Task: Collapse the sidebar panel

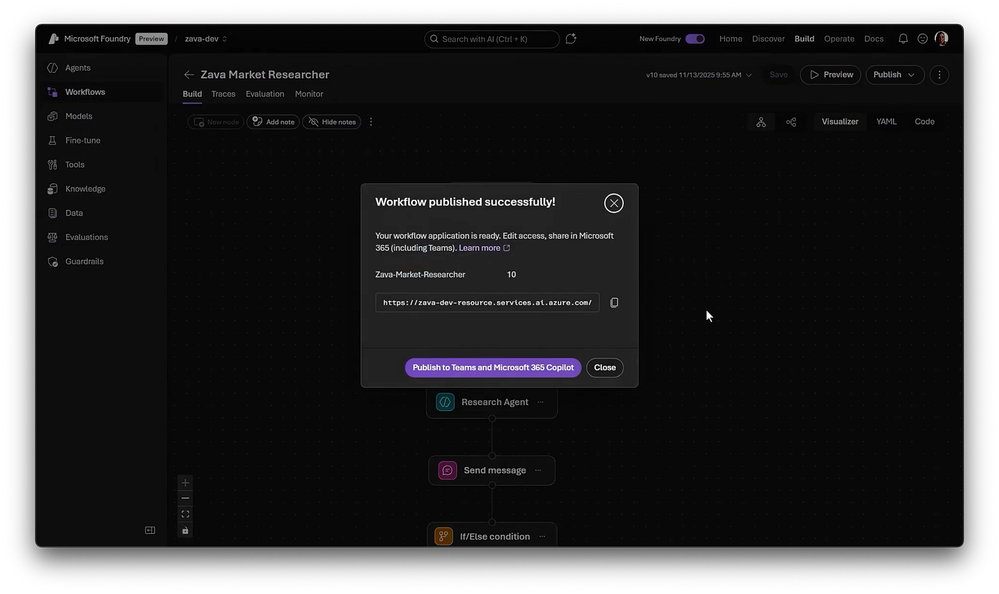Action: tap(150, 530)
